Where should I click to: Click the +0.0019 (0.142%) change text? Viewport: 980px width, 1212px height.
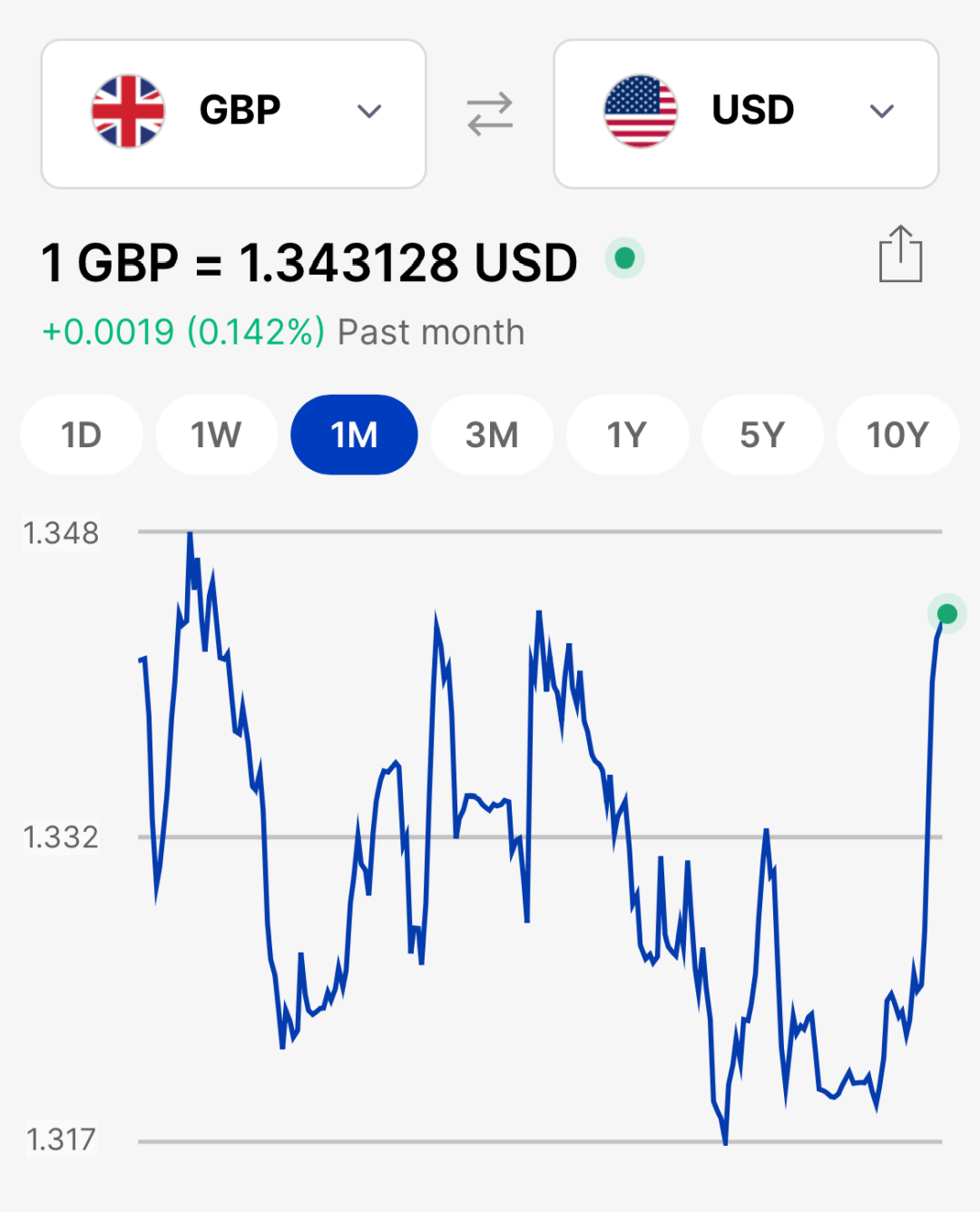183,332
